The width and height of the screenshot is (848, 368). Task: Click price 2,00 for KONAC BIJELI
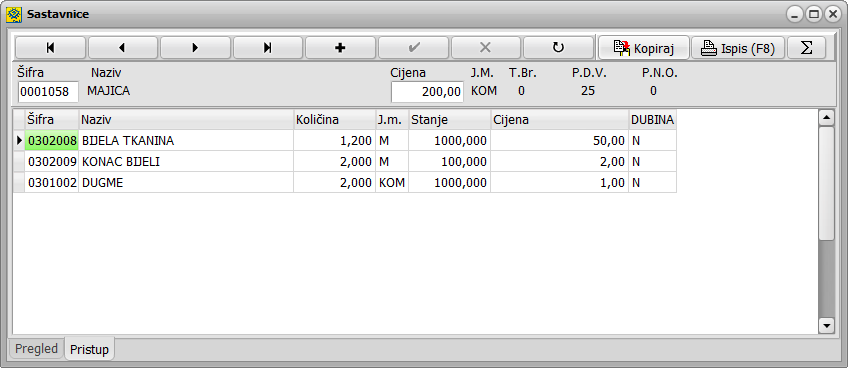click(559, 161)
